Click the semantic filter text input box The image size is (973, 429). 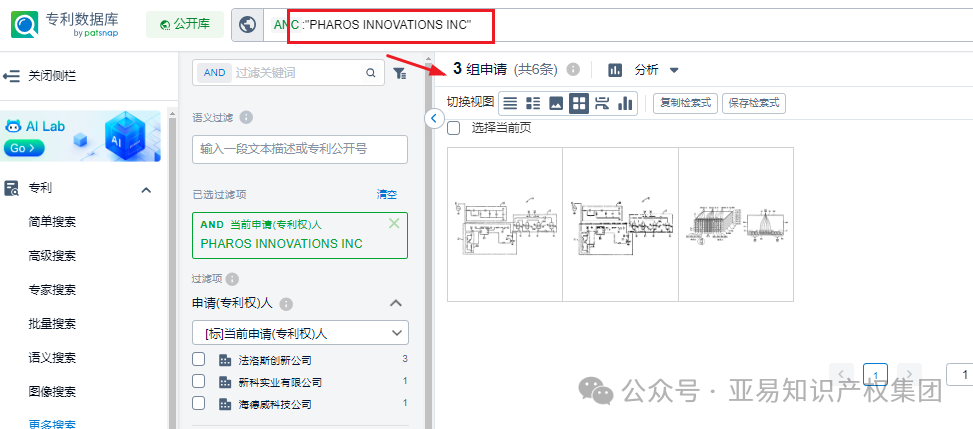300,150
